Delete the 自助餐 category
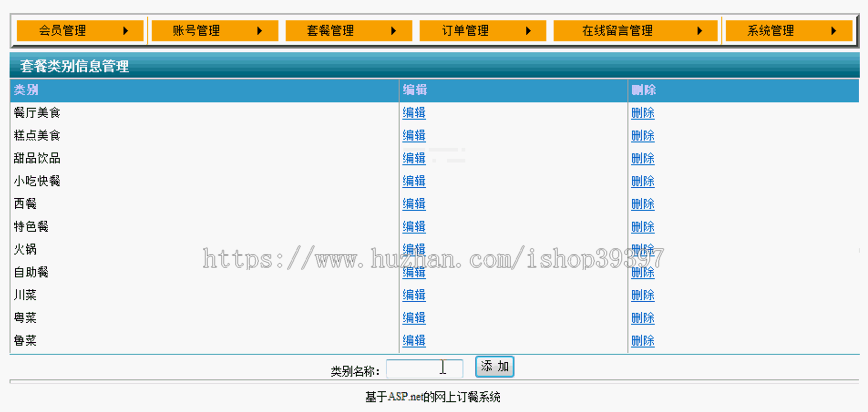The width and height of the screenshot is (868, 412). pos(643,272)
